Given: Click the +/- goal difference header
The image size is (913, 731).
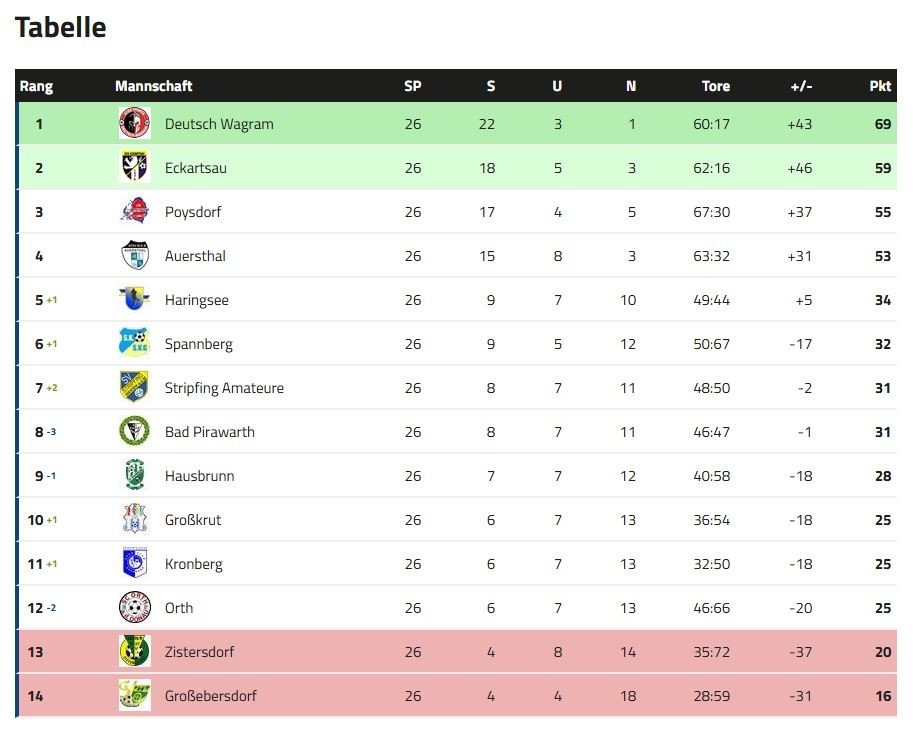Looking at the screenshot, I should (801, 86).
